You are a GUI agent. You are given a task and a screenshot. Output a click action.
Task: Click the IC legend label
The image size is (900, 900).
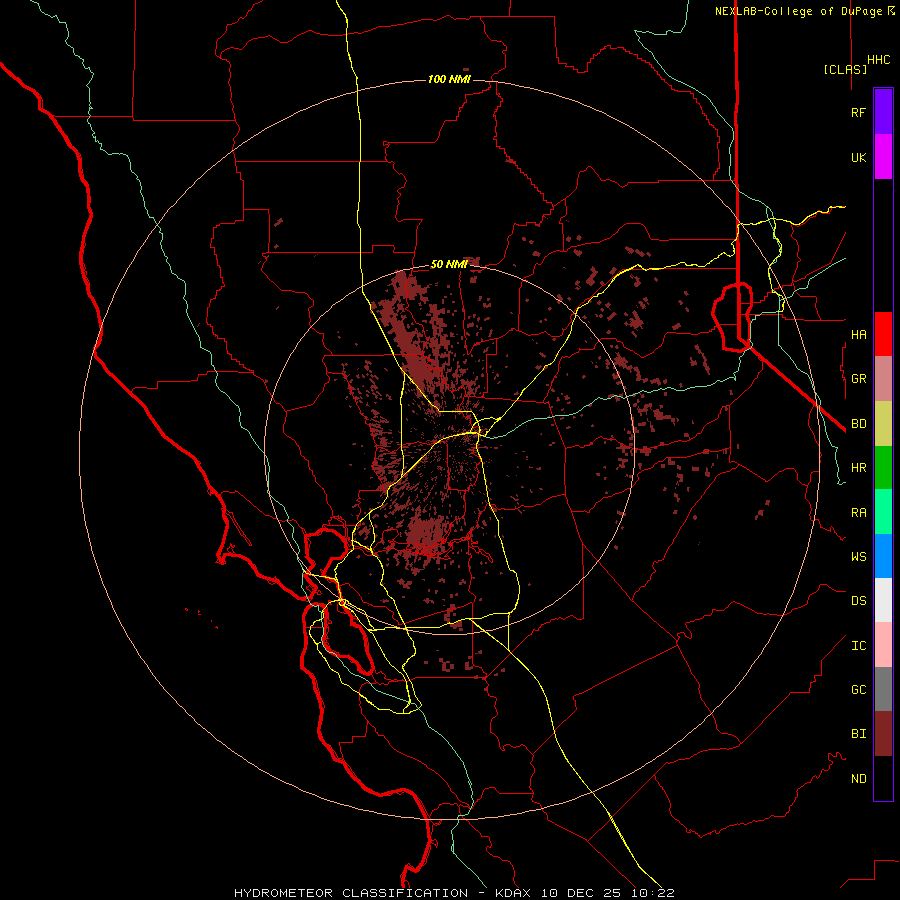coord(858,645)
